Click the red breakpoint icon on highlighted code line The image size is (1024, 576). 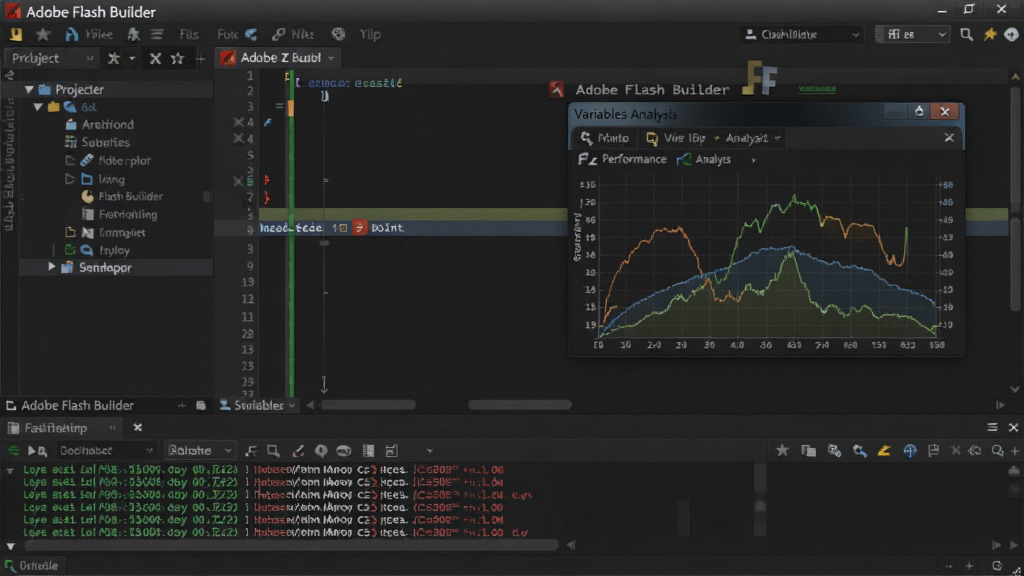click(359, 227)
